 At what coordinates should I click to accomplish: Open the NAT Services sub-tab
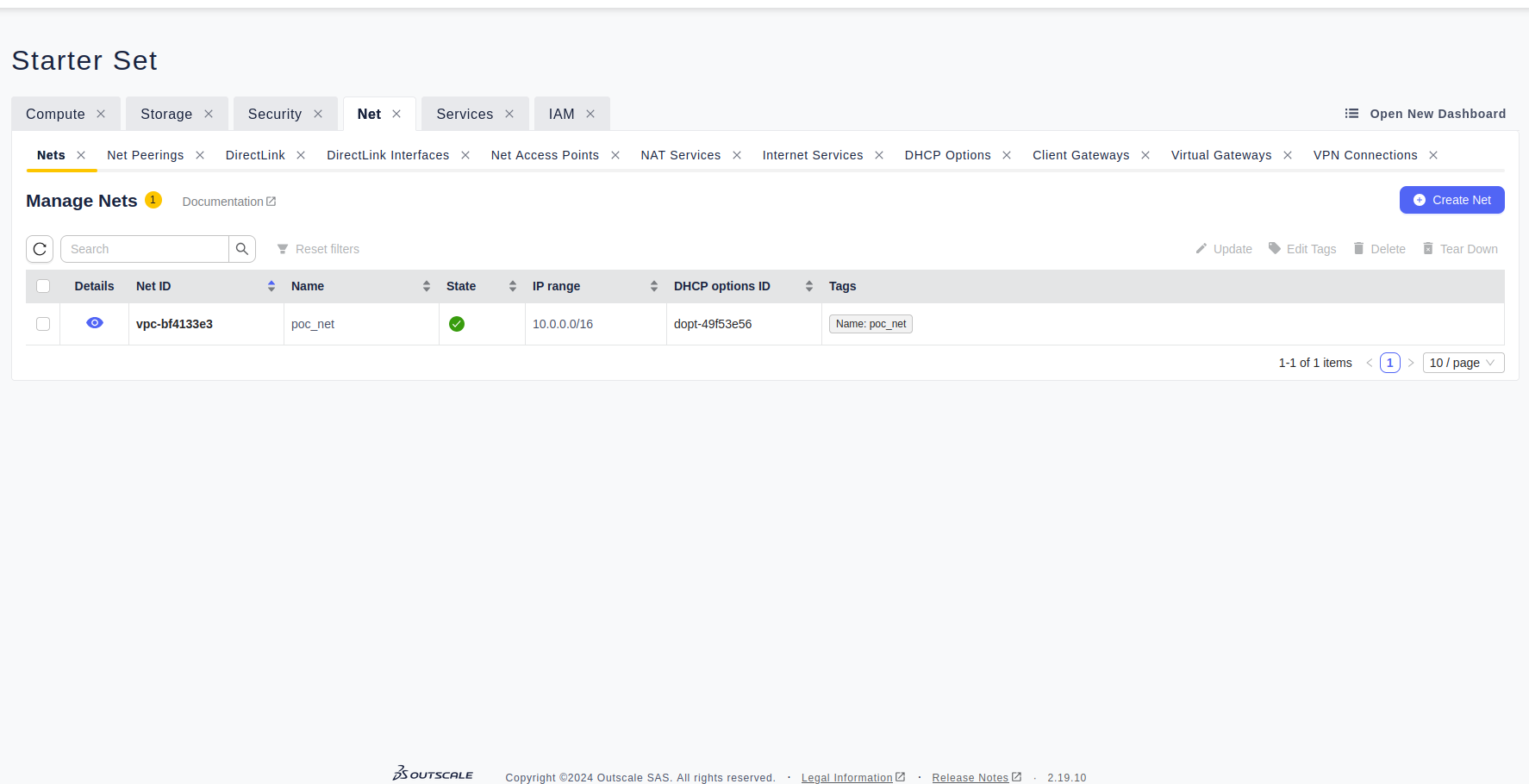(680, 155)
